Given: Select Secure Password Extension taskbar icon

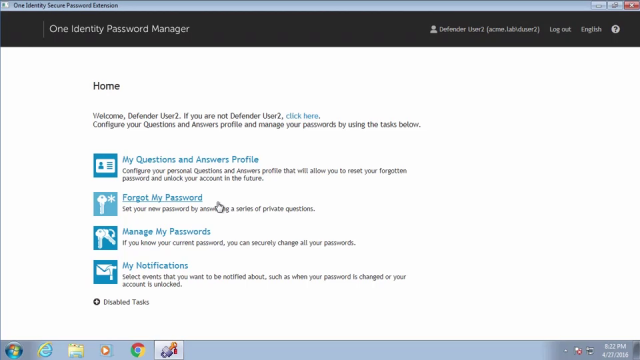Looking at the screenshot, I should (x=169, y=350).
